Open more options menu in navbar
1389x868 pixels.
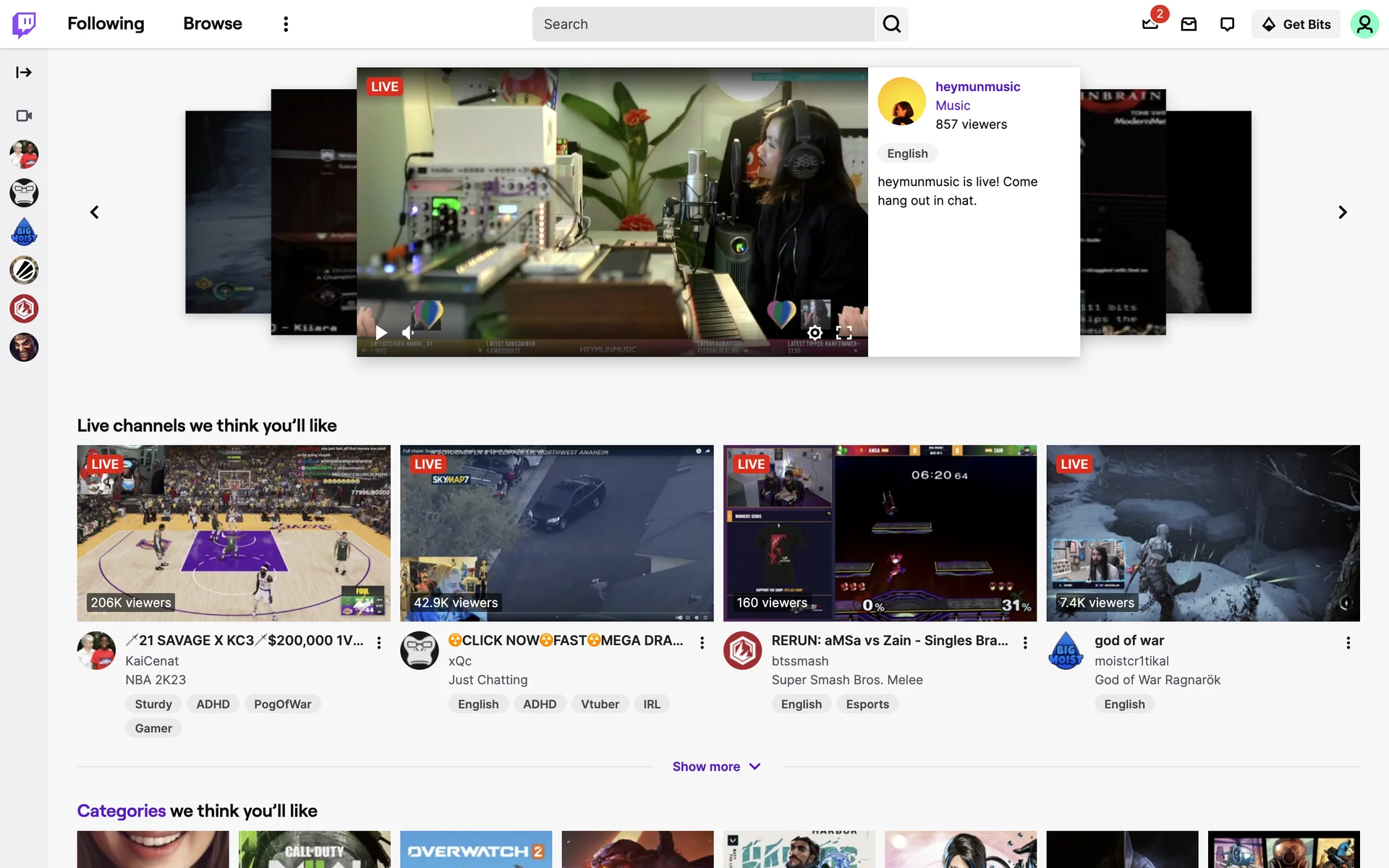tap(286, 25)
